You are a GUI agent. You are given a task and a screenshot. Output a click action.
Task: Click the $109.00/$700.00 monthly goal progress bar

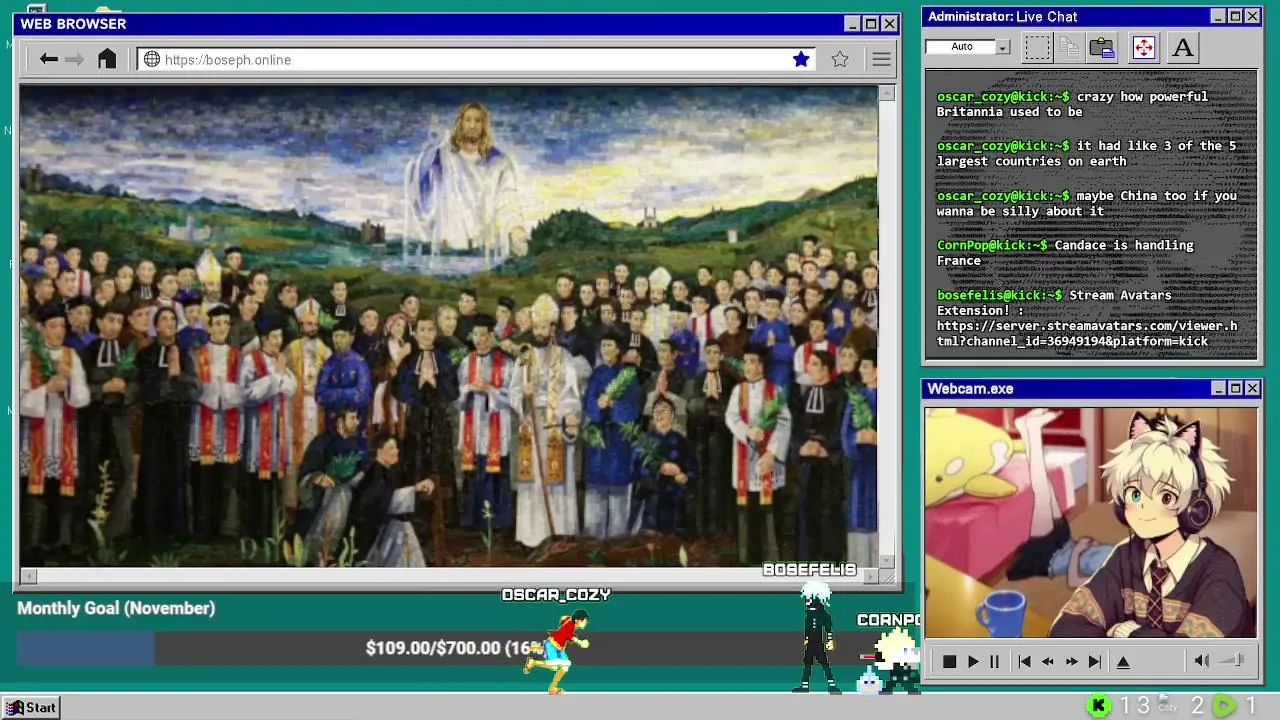point(468,648)
